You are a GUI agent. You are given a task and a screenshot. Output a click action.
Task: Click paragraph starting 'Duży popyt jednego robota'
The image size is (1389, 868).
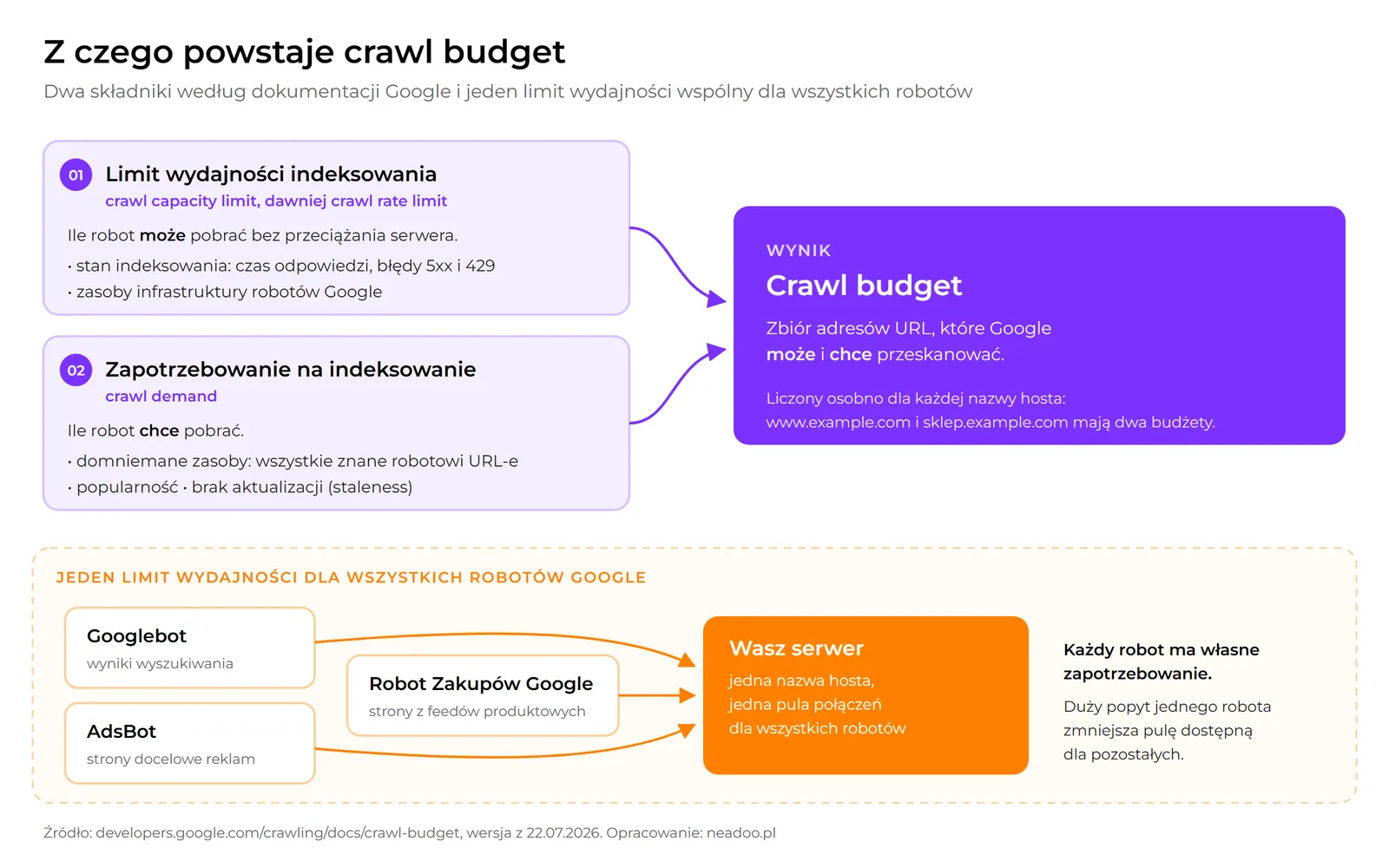click(x=1167, y=730)
